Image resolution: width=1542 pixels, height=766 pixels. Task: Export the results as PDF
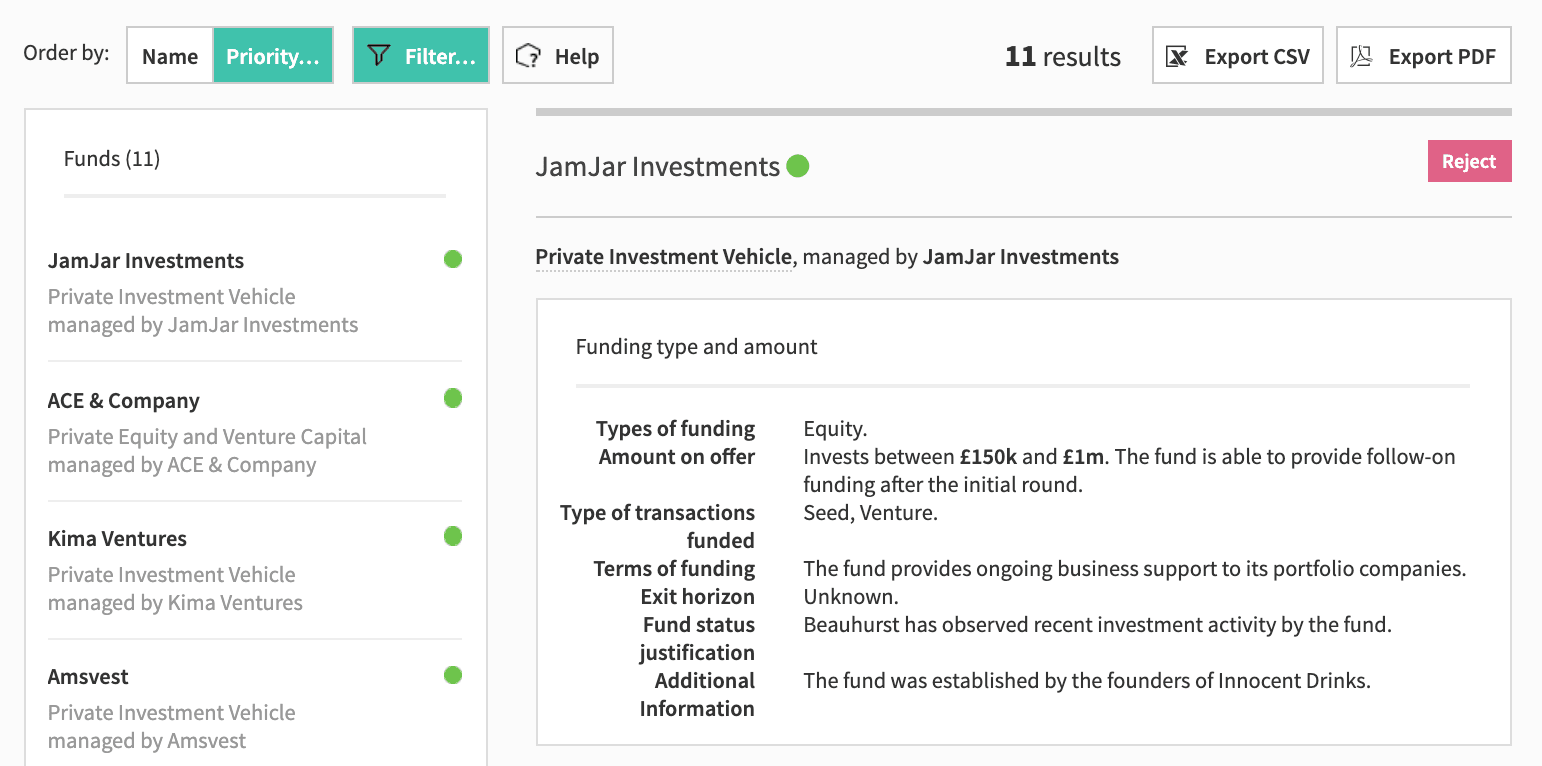tap(1423, 56)
